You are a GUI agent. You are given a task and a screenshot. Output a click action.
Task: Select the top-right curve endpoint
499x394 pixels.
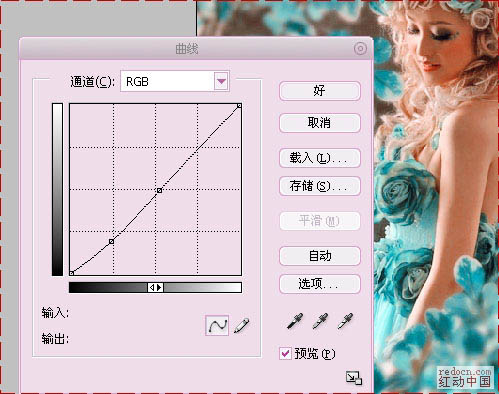tap(239, 106)
